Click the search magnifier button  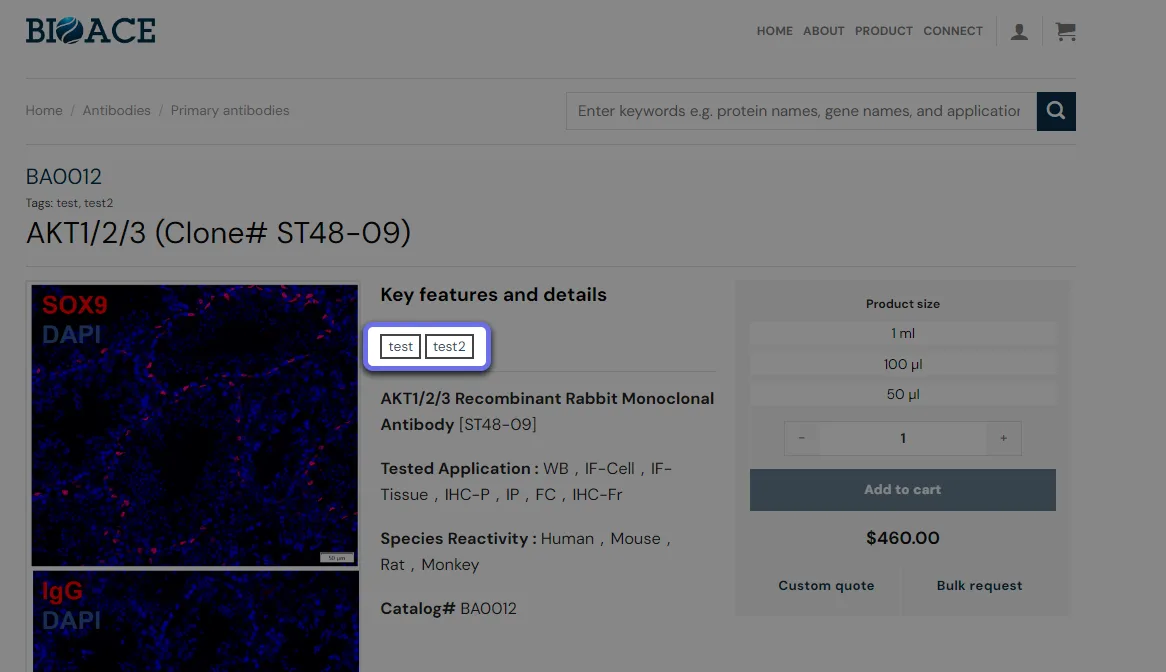pos(1056,112)
